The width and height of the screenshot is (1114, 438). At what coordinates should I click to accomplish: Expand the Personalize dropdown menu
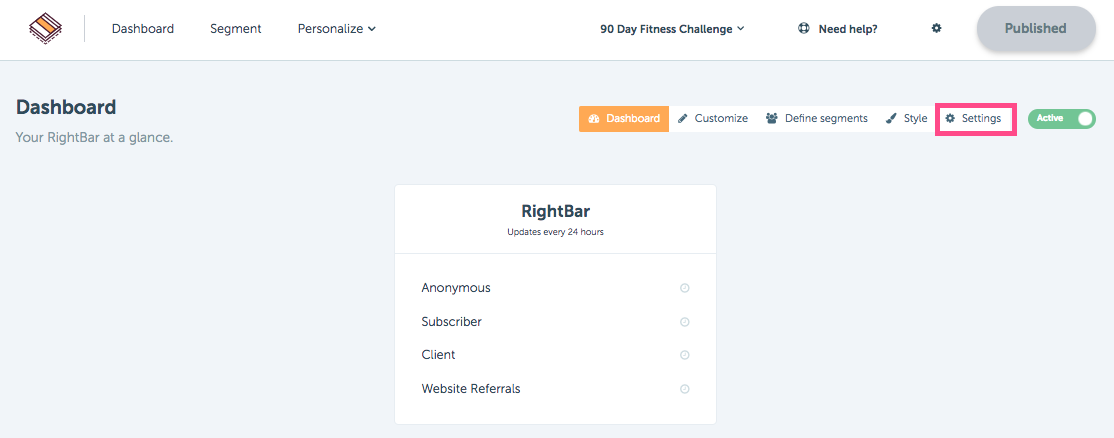(x=337, y=29)
